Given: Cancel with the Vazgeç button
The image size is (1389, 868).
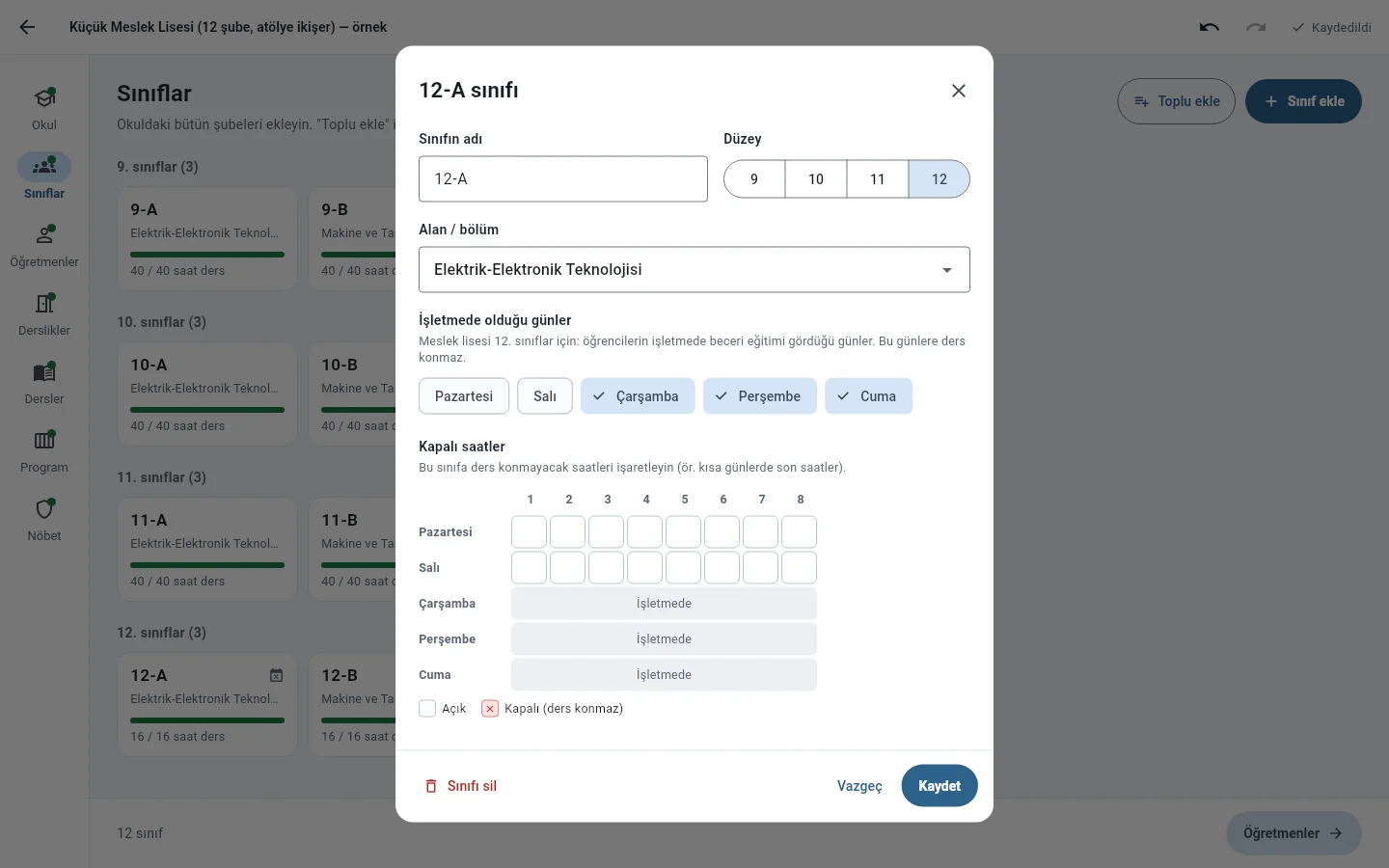Looking at the screenshot, I should point(859,786).
